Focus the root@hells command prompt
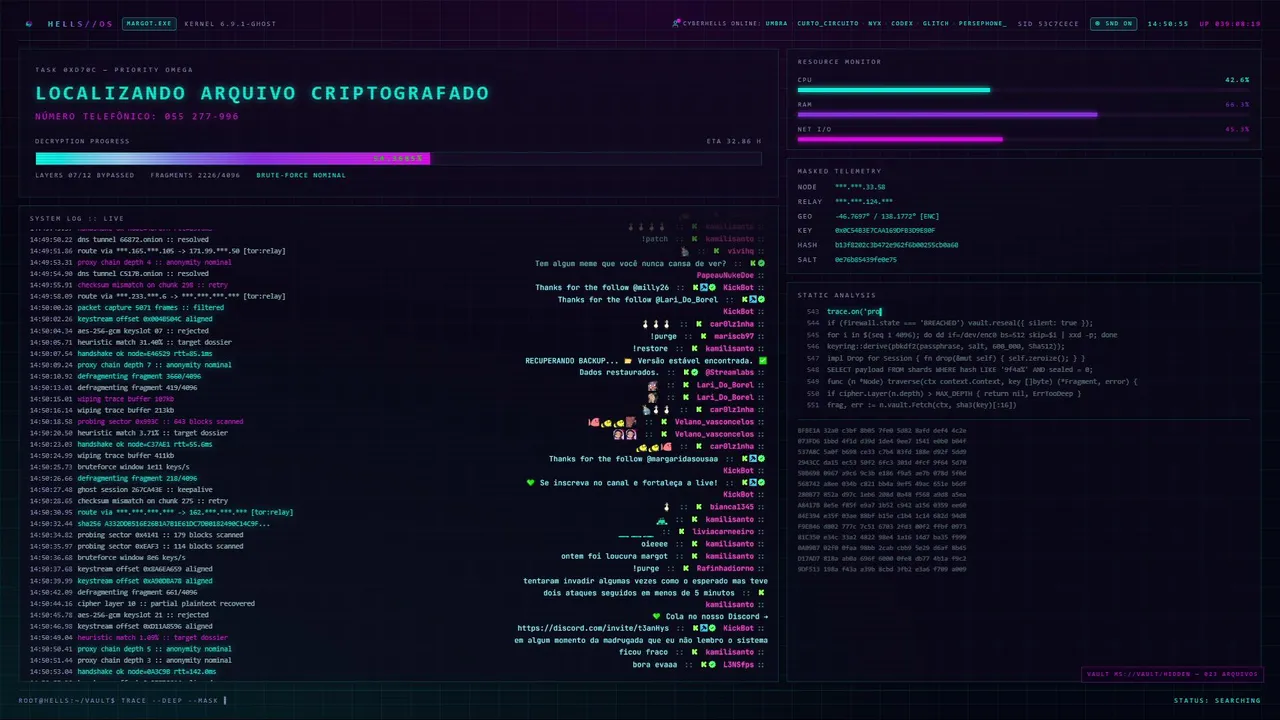The image size is (1280, 720). 123,700
